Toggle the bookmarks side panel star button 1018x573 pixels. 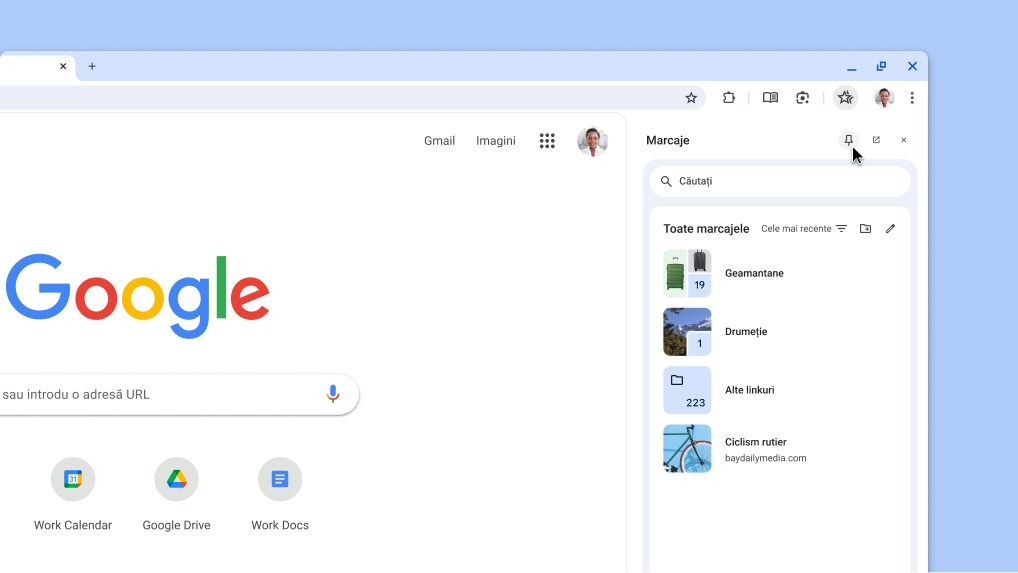(x=845, y=98)
